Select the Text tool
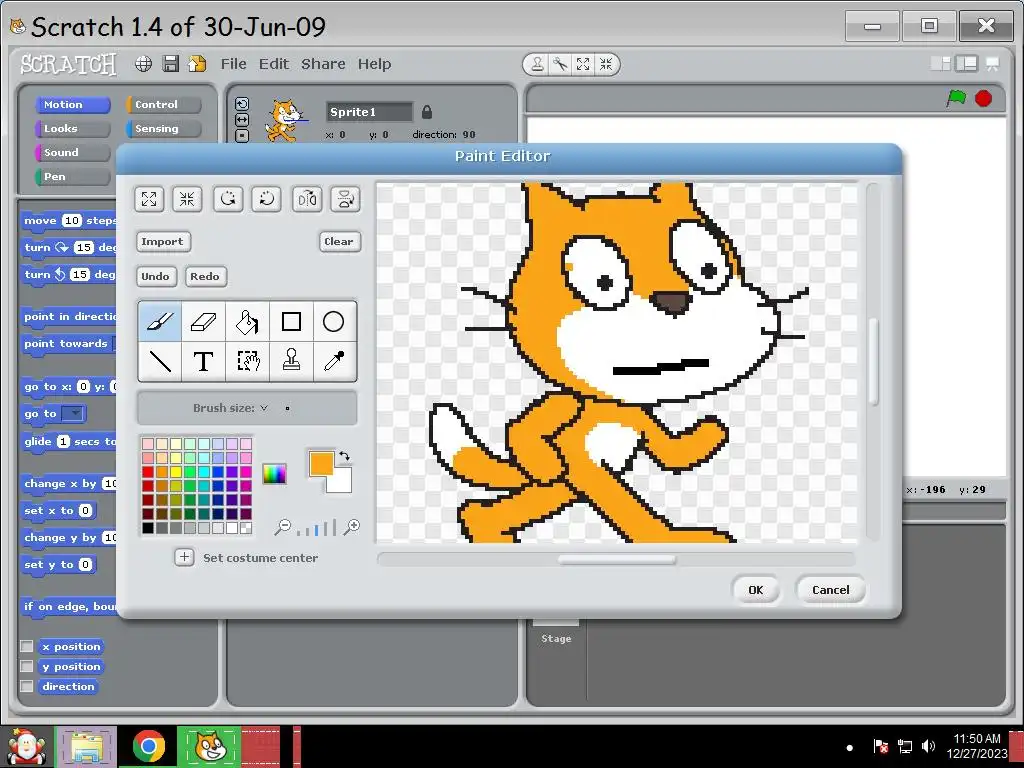Viewport: 1024px width, 768px height. tap(203, 361)
